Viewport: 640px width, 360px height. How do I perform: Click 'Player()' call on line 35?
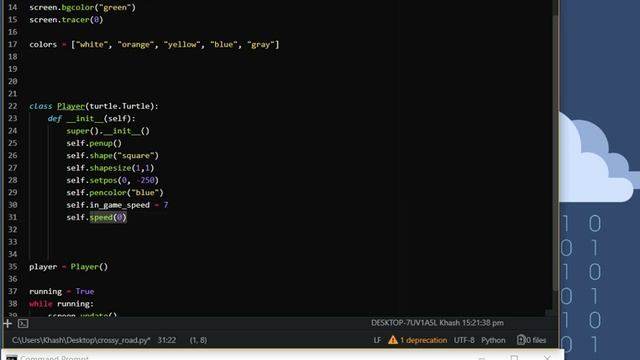[89, 267]
